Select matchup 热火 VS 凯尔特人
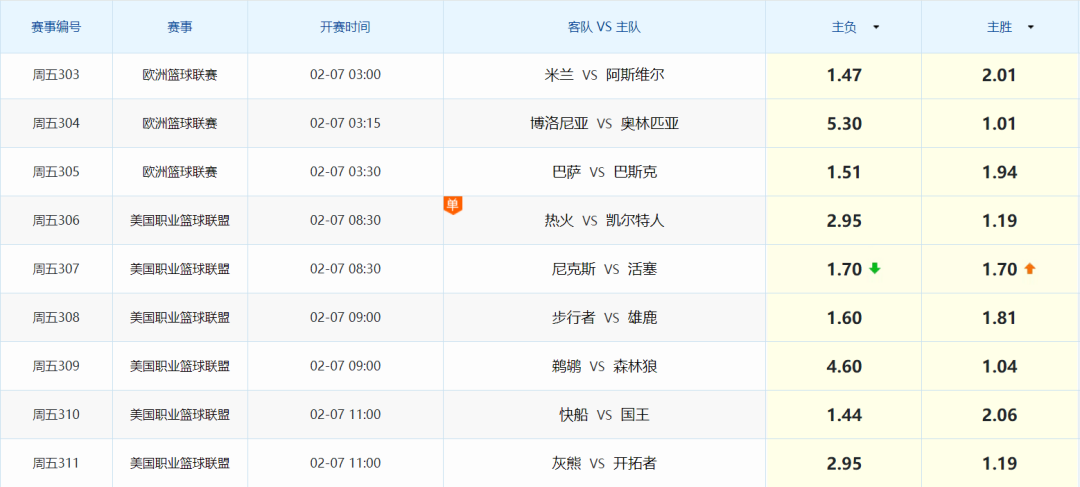Image resolution: width=1080 pixels, height=487 pixels. point(604,221)
